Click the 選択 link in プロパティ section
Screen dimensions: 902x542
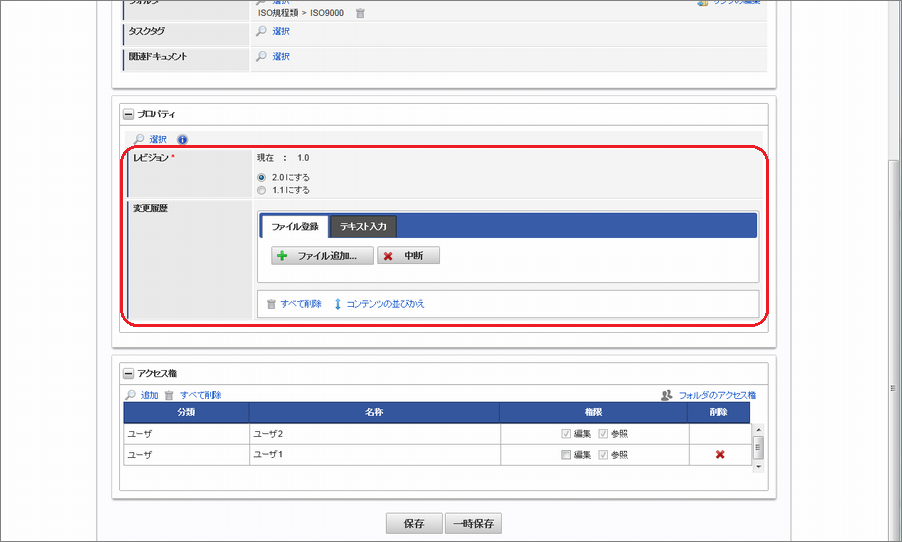point(158,139)
